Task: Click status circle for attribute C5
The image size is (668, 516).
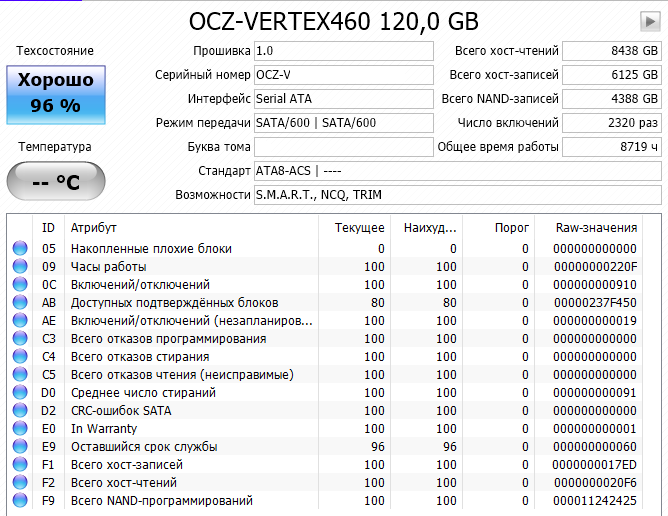Action: point(20,374)
